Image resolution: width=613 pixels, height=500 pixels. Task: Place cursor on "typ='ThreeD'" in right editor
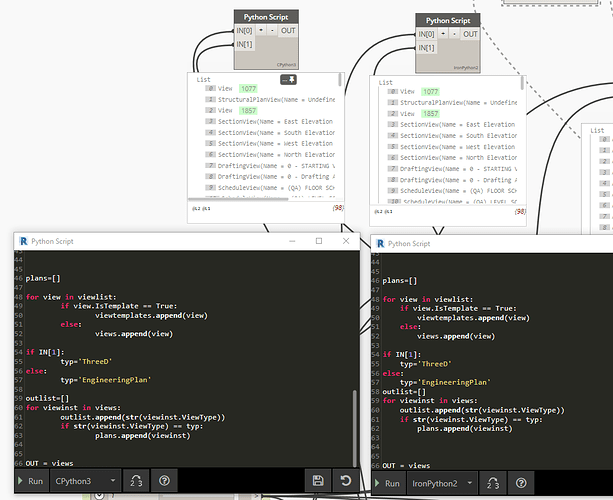coord(426,364)
